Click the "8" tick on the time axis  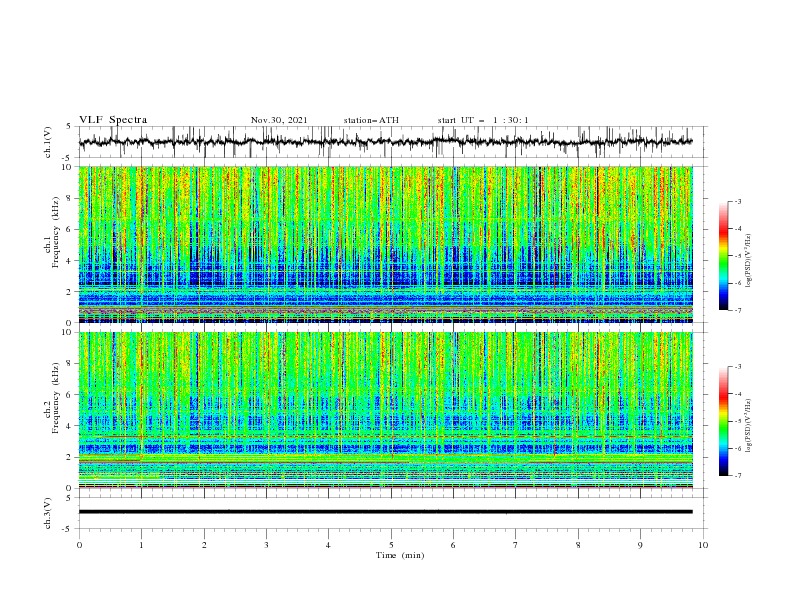[x=578, y=545]
